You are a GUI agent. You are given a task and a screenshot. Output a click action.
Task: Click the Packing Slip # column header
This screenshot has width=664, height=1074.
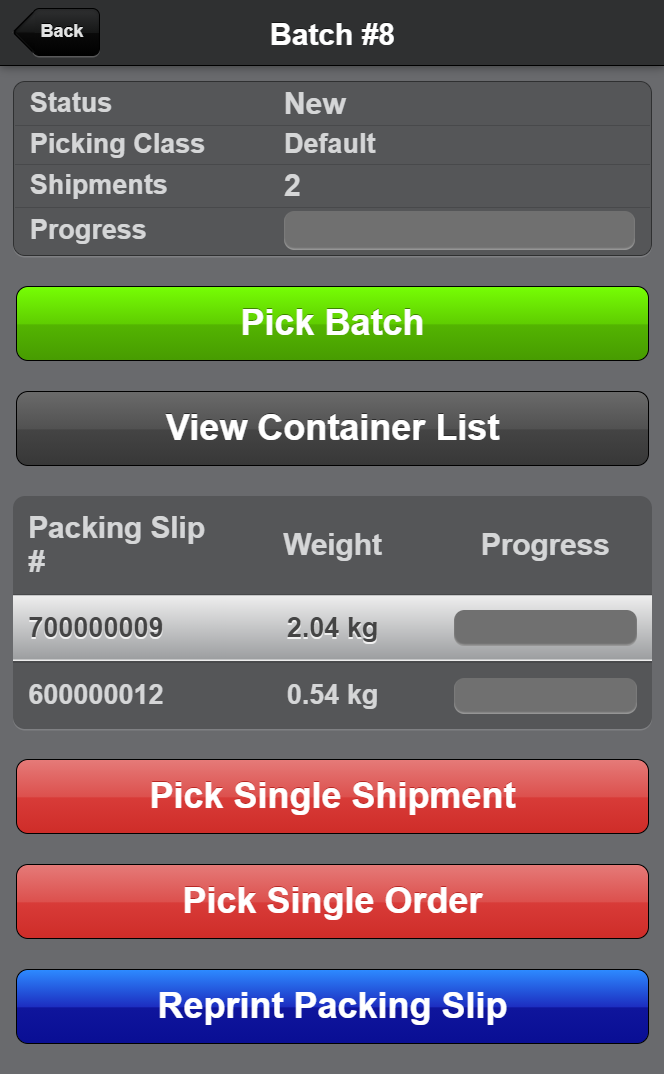[x=116, y=544]
